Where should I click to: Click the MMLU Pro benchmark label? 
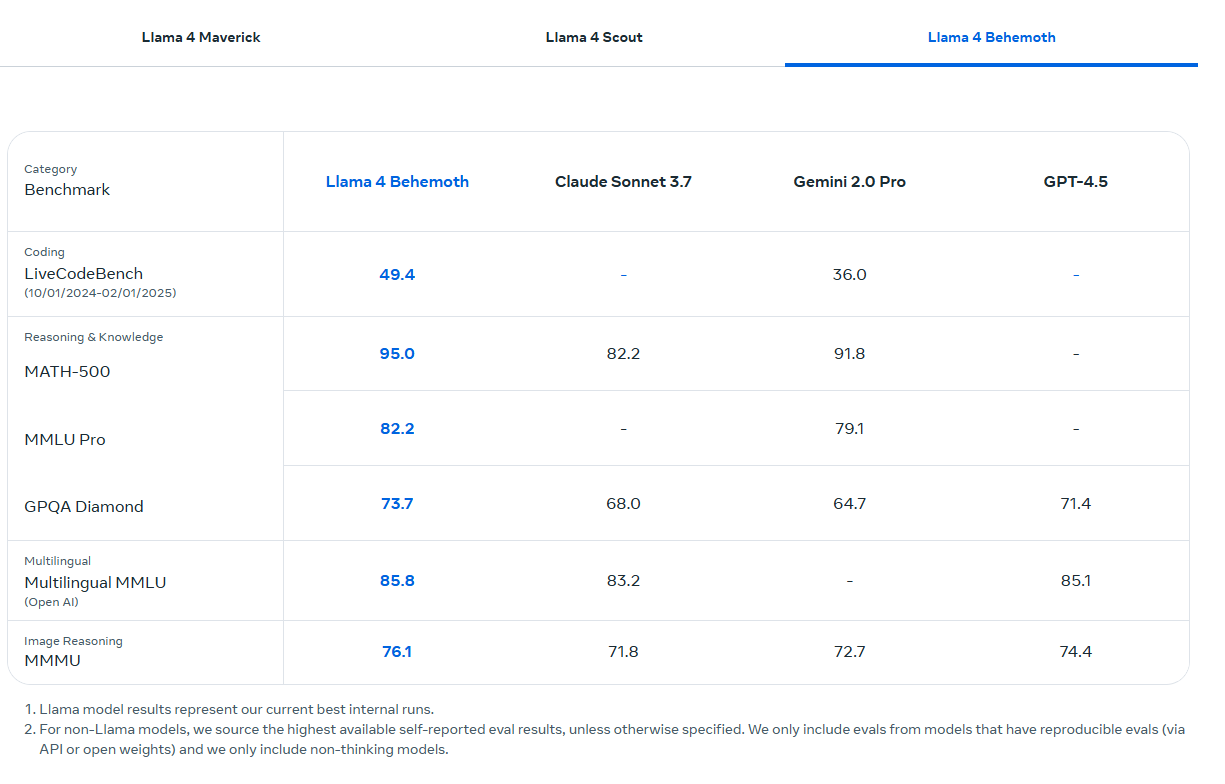coord(65,440)
